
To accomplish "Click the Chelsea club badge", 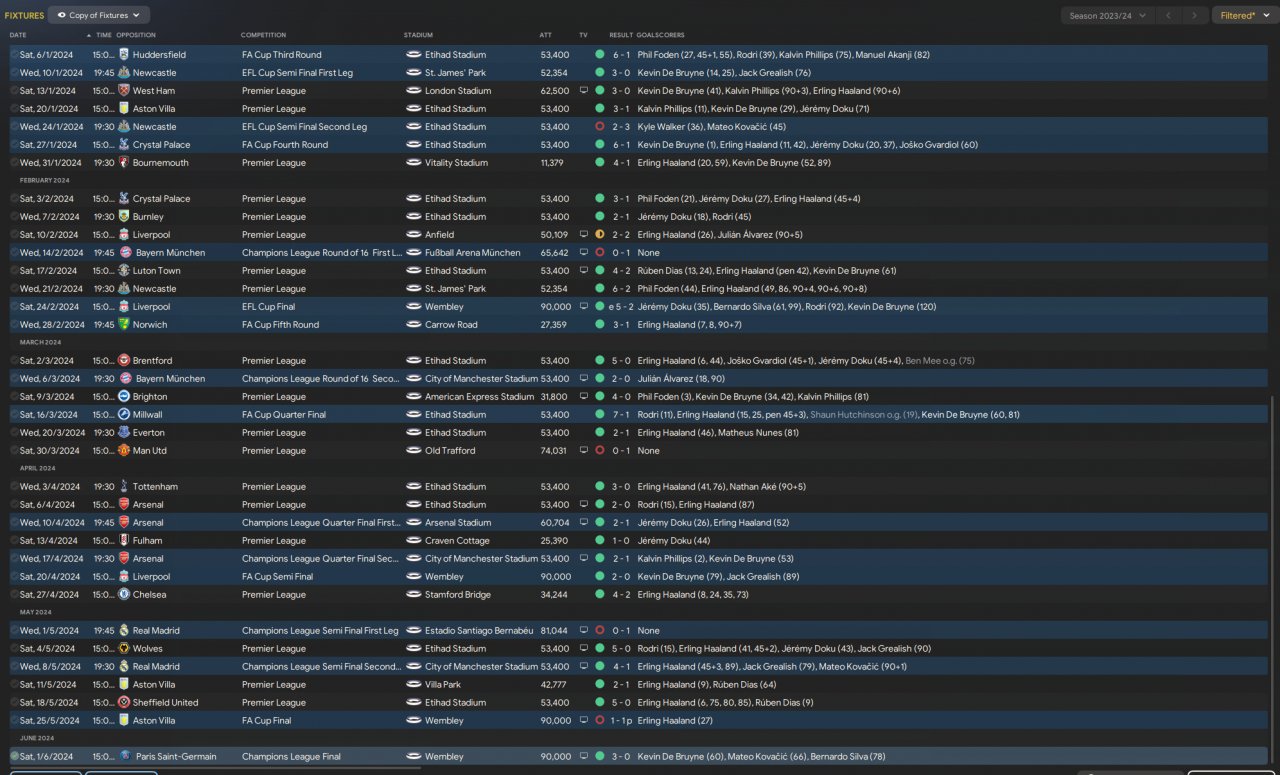I will tap(124, 595).
